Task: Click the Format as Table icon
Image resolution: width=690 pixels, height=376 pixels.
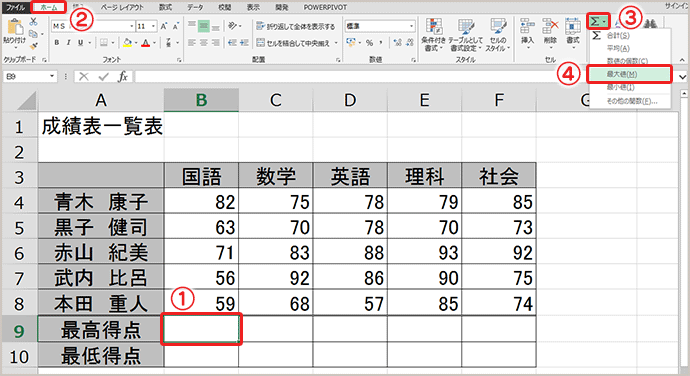Action: coord(465,26)
